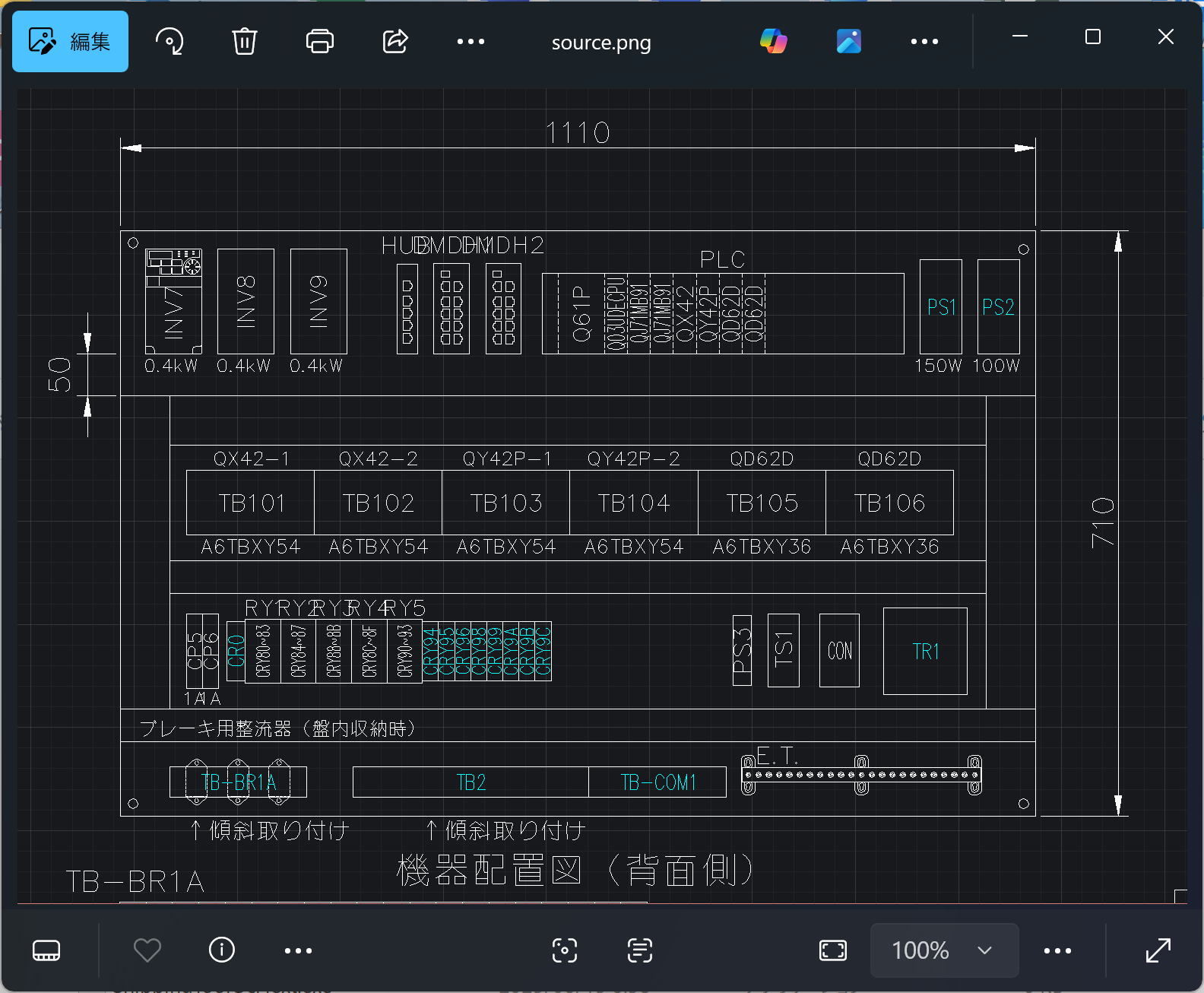Viewport: 1204px width, 993px height.
Task: Start visual search on the image
Action: [564, 950]
